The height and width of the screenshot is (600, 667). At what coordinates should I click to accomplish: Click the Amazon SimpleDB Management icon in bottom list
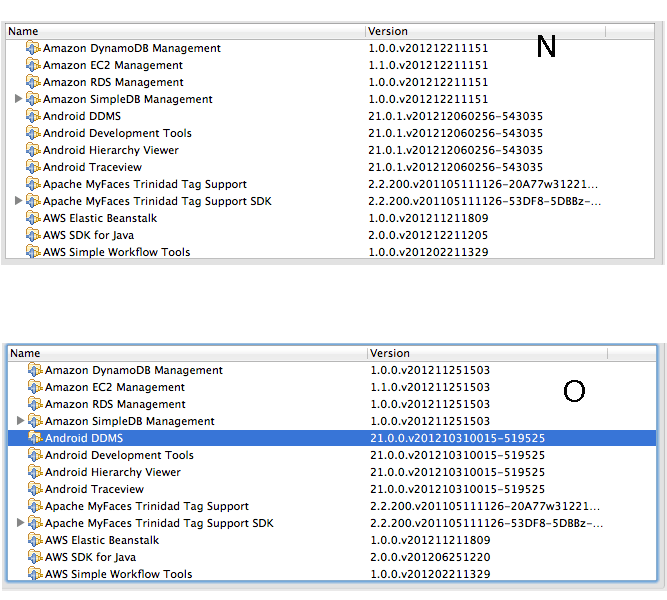pos(35,421)
